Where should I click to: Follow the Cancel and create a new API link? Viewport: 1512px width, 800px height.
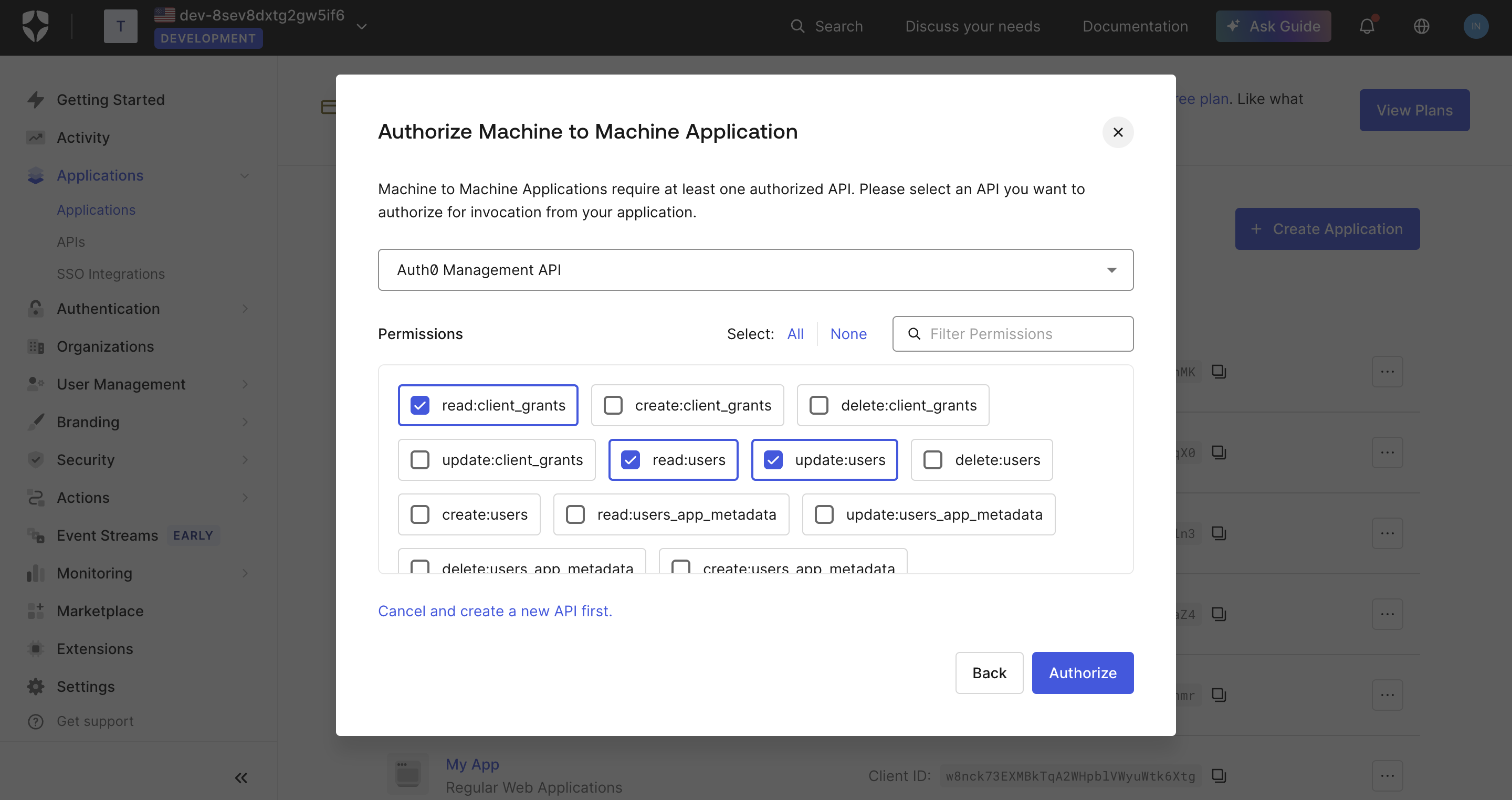(x=495, y=611)
